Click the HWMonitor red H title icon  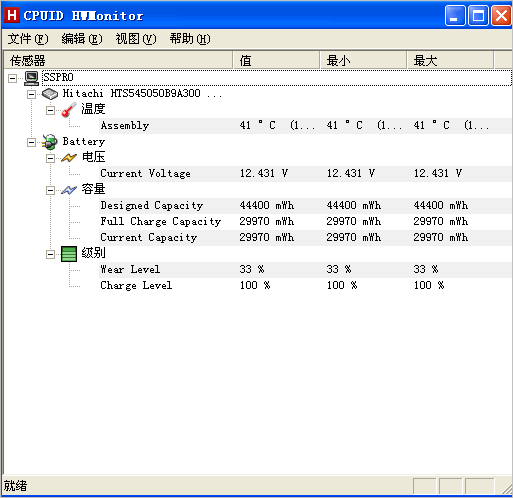(x=12, y=15)
